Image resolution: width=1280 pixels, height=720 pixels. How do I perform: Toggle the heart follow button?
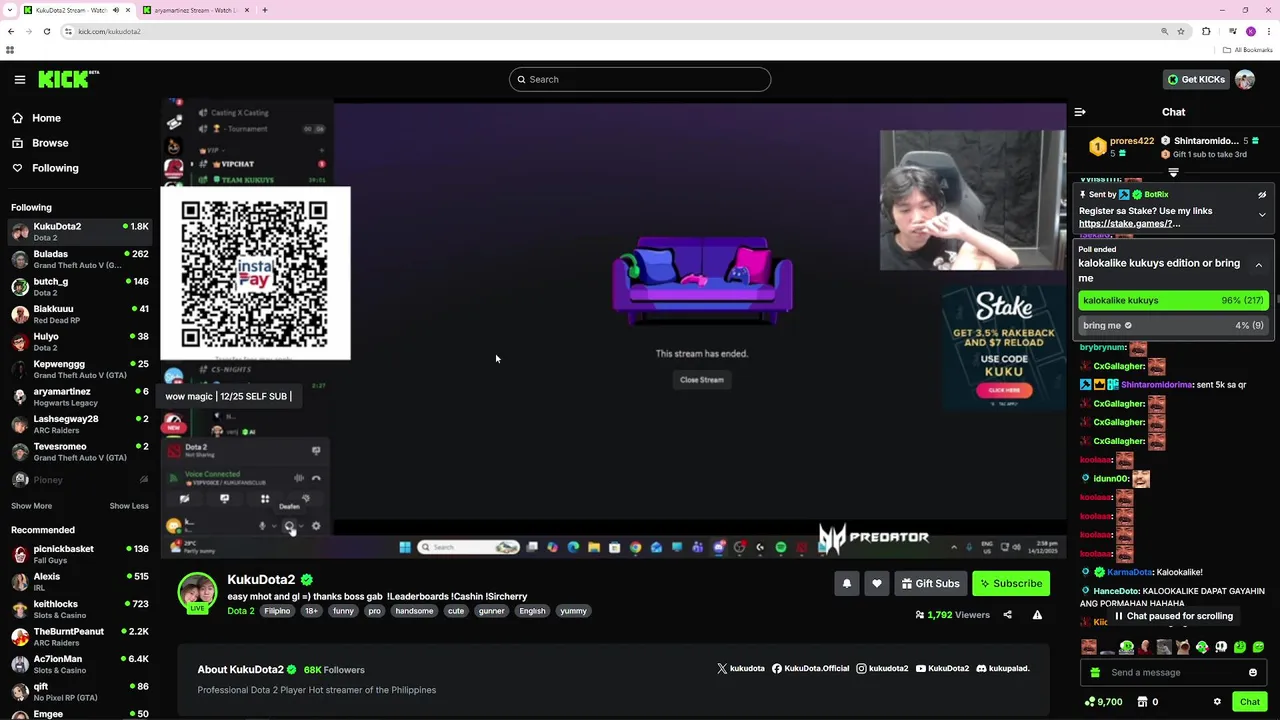[x=877, y=584]
